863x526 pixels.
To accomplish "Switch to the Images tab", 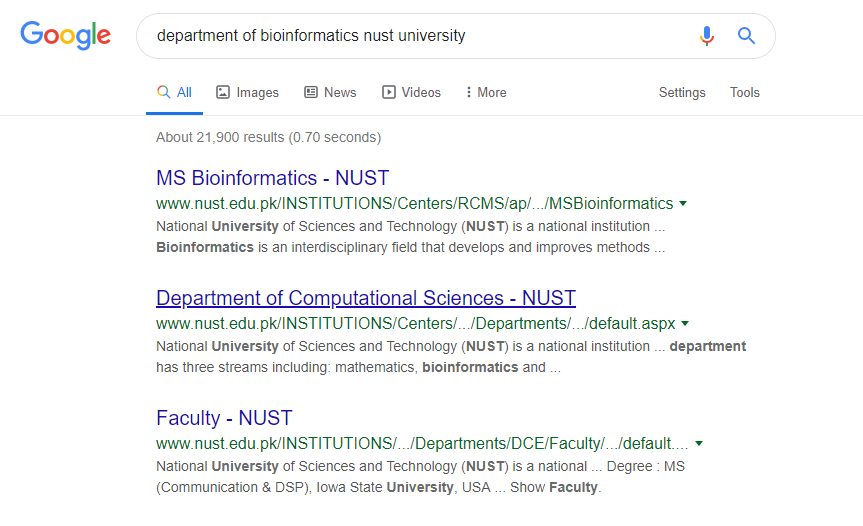I will point(257,92).
